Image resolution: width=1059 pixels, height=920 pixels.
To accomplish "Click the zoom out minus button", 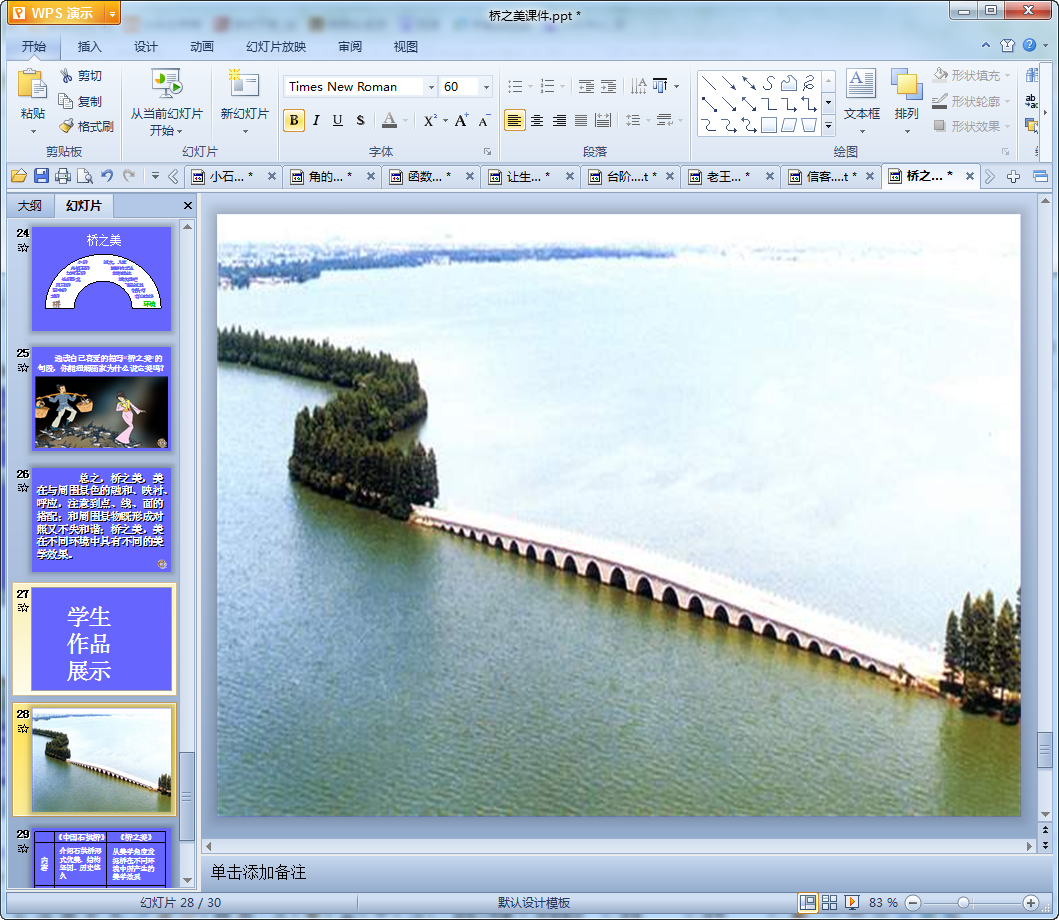I will pyautogui.click(x=912, y=902).
